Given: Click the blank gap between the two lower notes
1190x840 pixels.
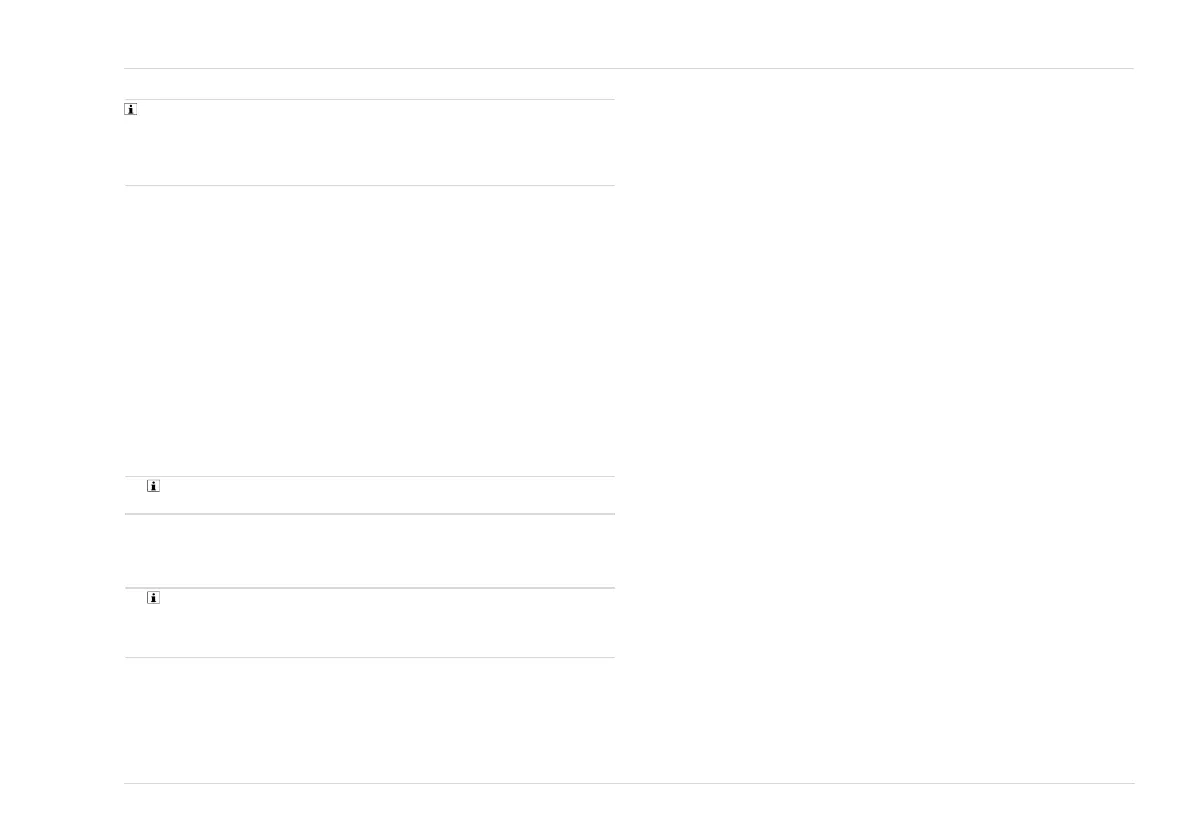Looking at the screenshot, I should click(370, 551).
